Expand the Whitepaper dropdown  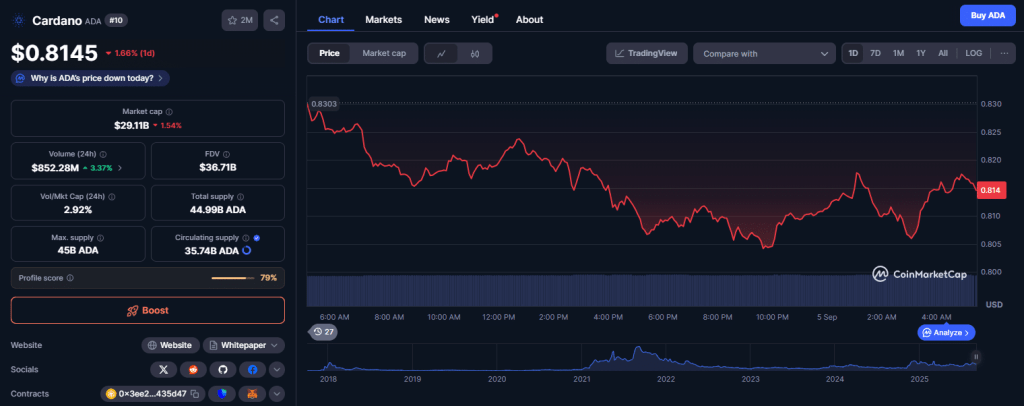(x=244, y=345)
